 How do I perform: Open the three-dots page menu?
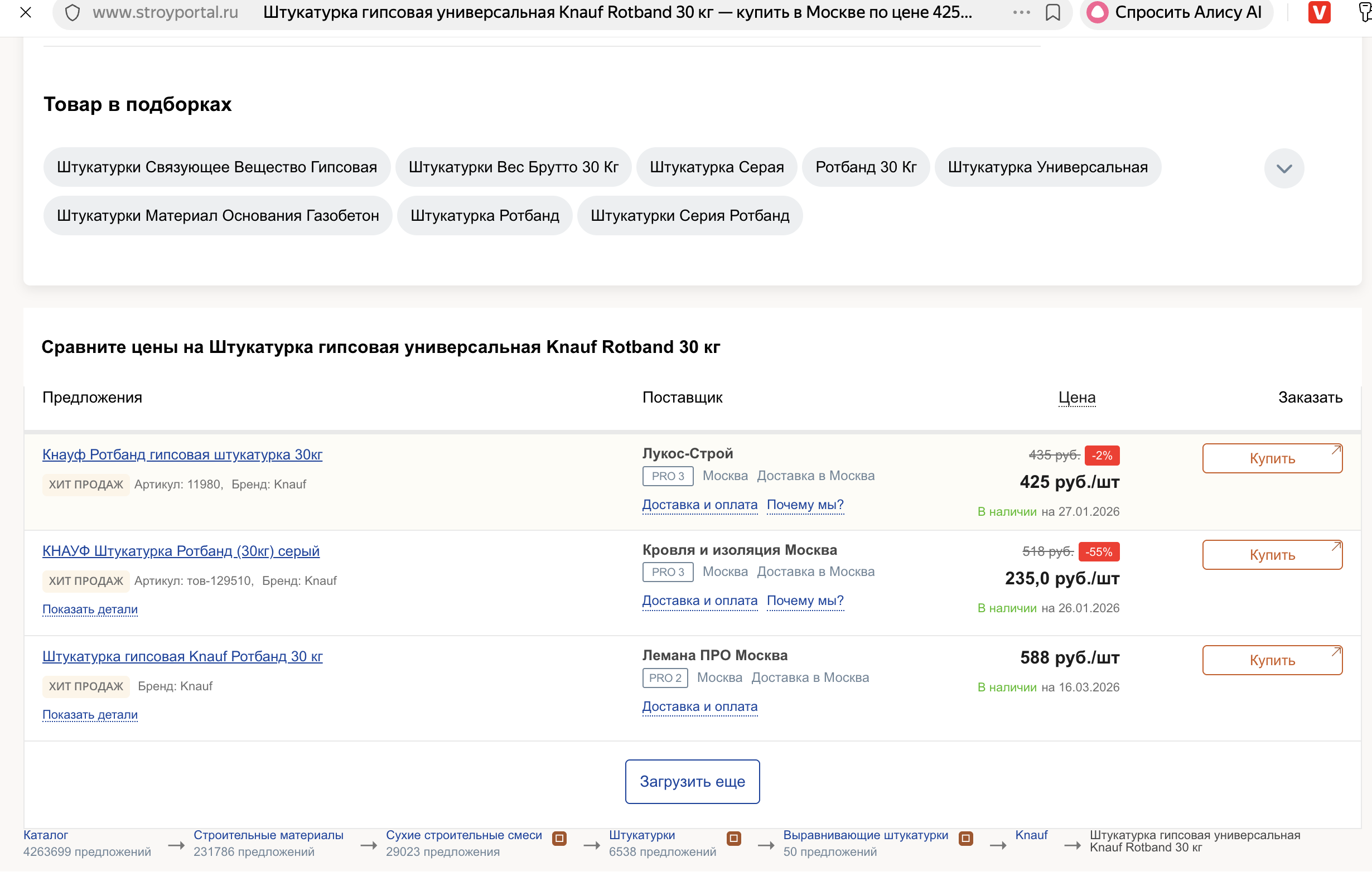click(x=1021, y=12)
